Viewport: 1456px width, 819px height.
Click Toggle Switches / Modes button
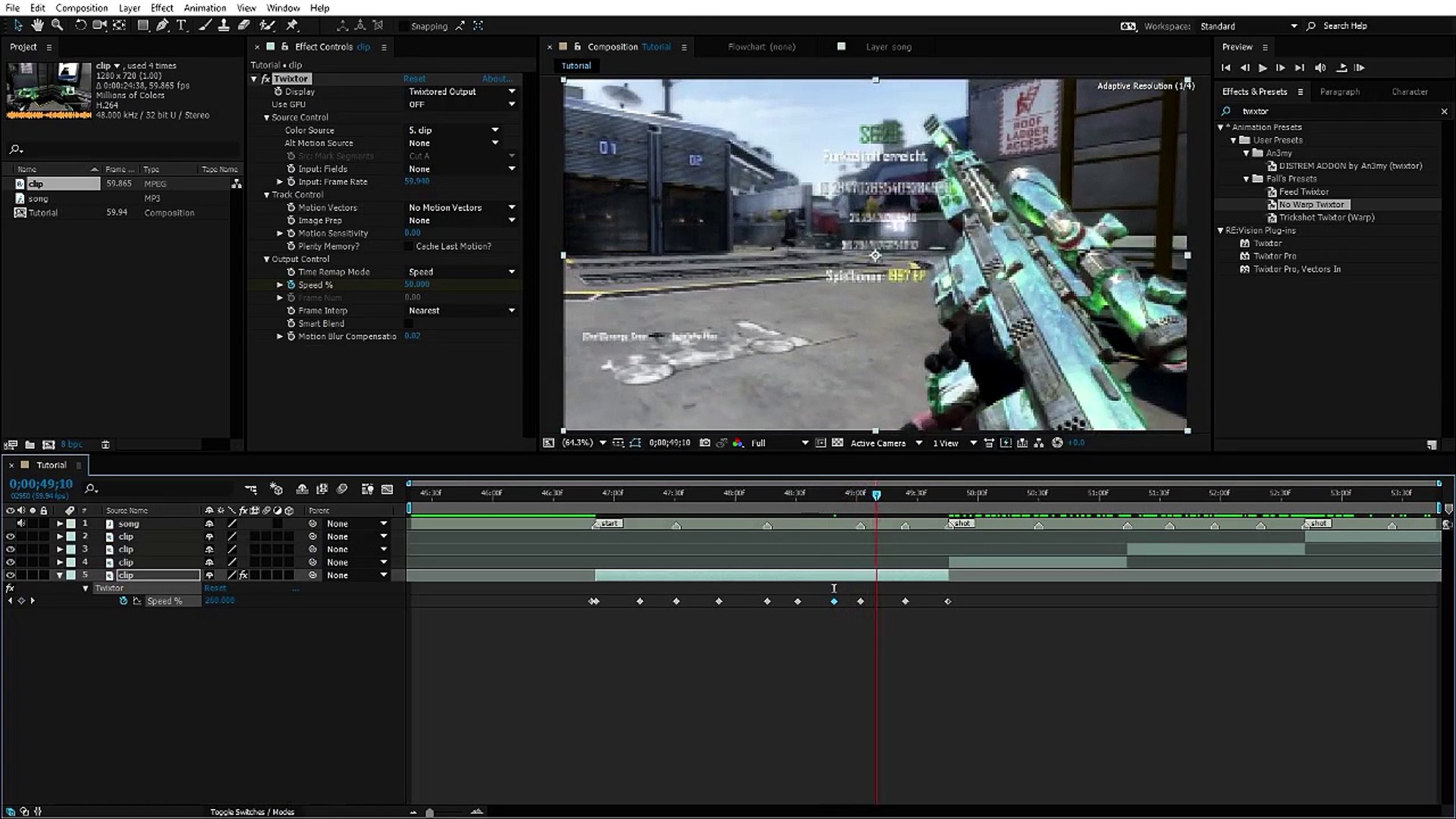[x=252, y=811]
